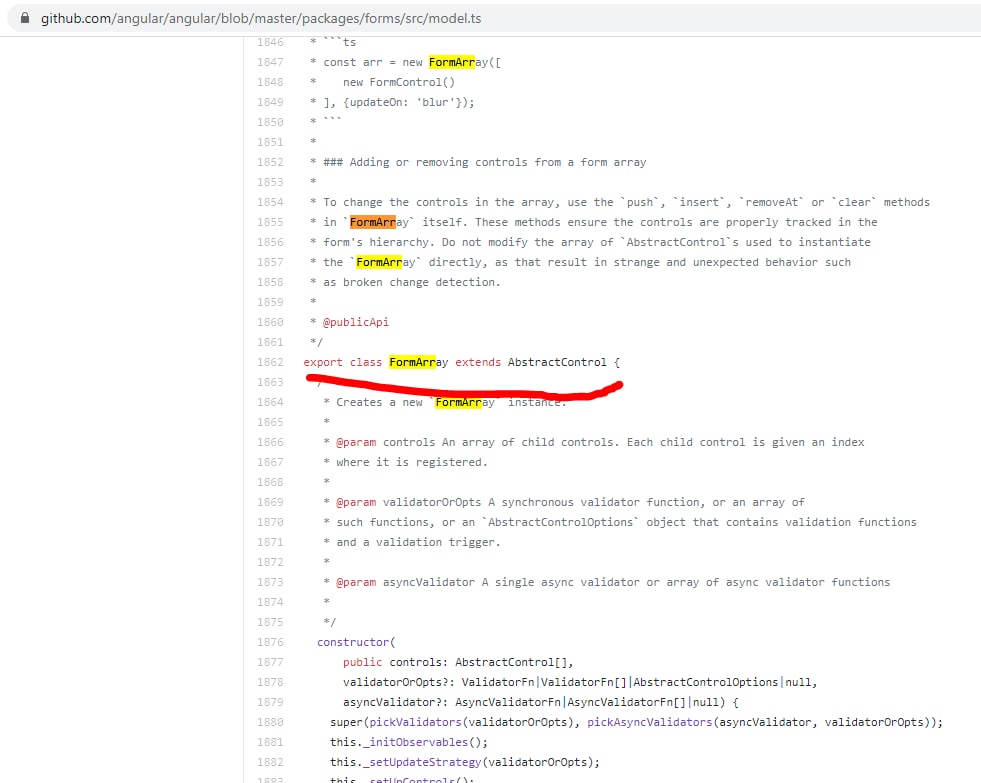Viewport: 981px width, 783px height.
Task: Click '@param validatorOrOpts' comment
Action: tap(409, 502)
